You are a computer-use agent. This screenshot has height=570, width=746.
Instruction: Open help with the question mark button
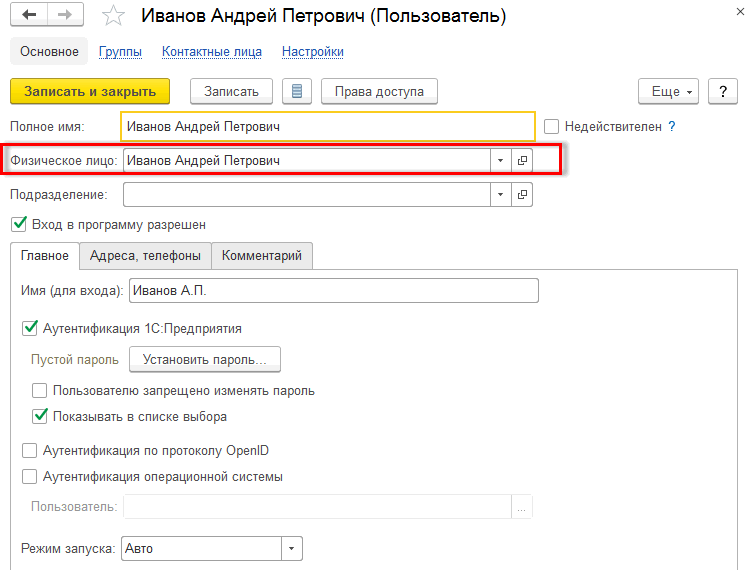coord(722,91)
